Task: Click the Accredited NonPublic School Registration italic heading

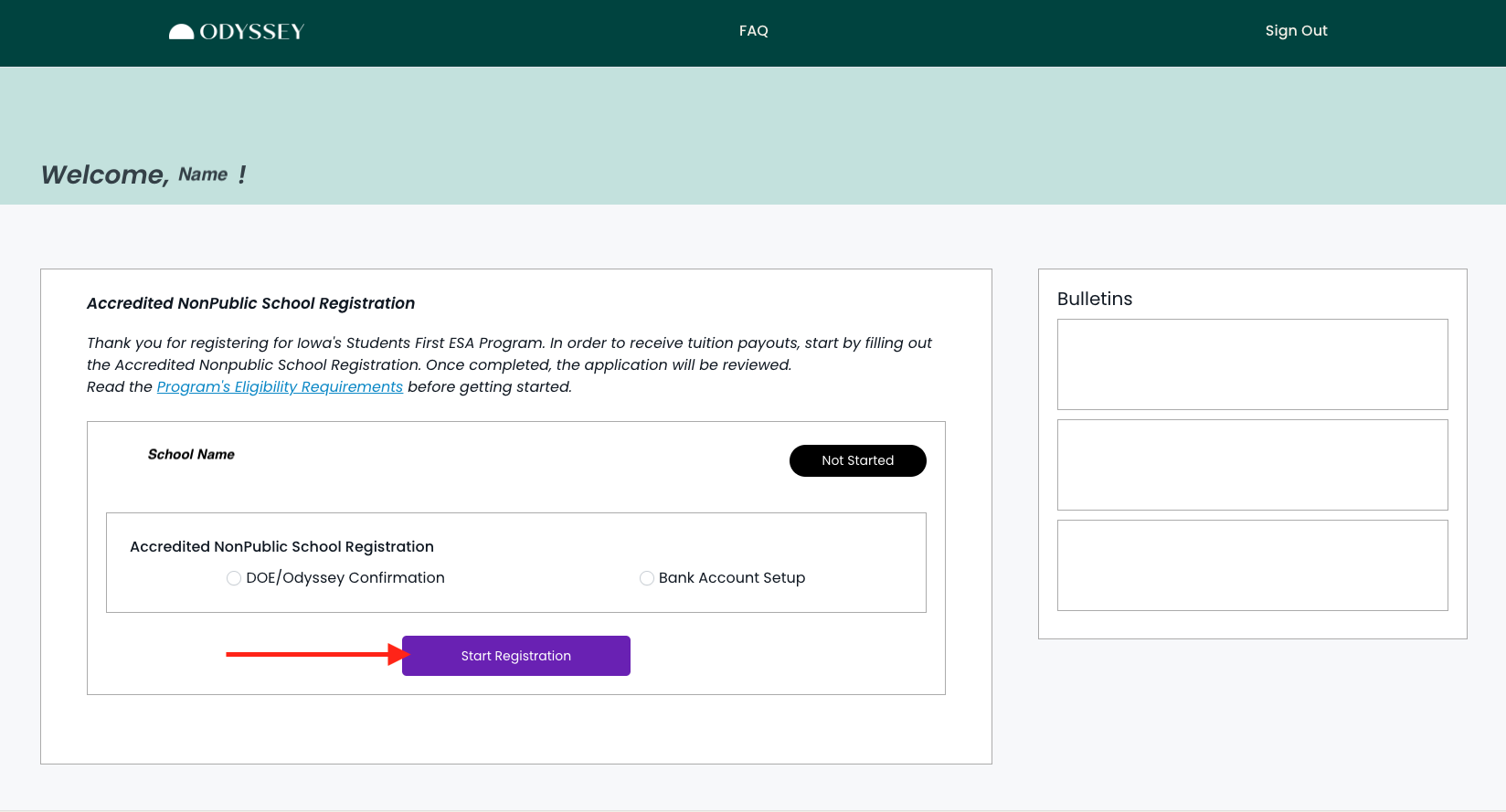Action: tap(250, 303)
